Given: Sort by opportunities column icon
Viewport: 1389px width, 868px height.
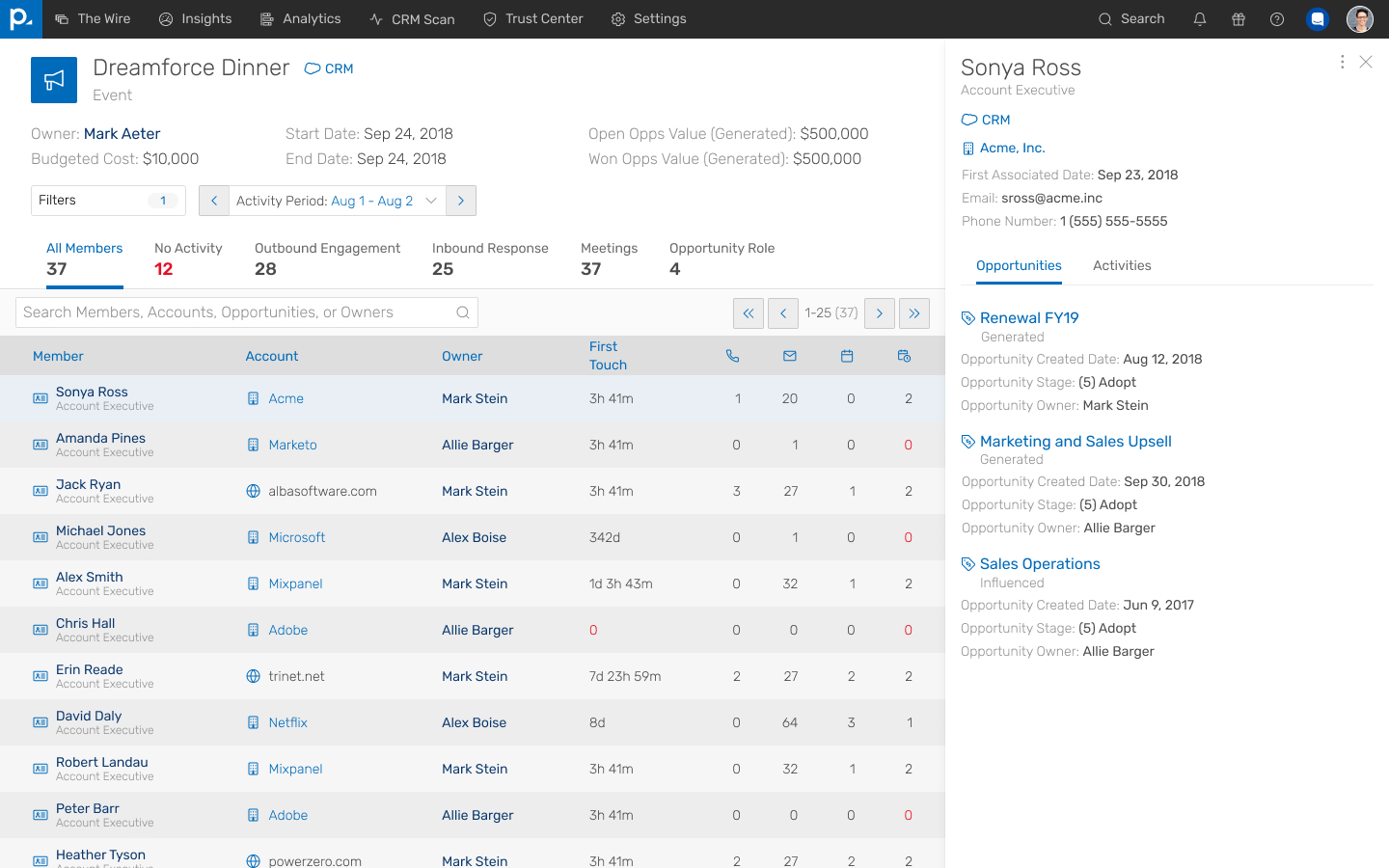Looking at the screenshot, I should click(x=904, y=356).
